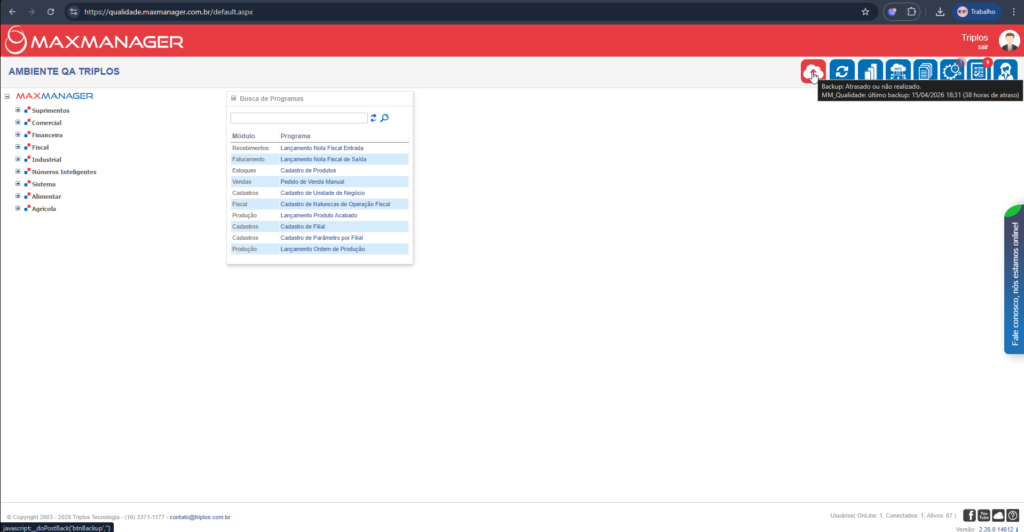Open the 'Fale conosco' online chat tab
1024x532 pixels.
pyautogui.click(x=1015, y=280)
